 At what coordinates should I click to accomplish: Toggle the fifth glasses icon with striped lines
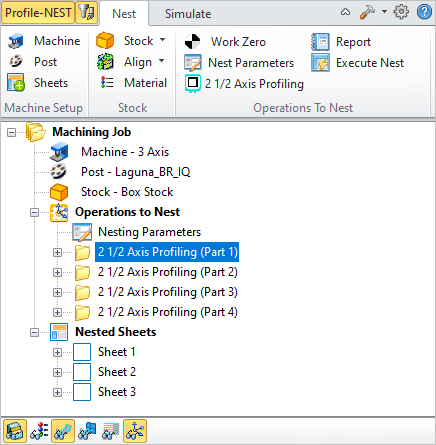(x=111, y=431)
